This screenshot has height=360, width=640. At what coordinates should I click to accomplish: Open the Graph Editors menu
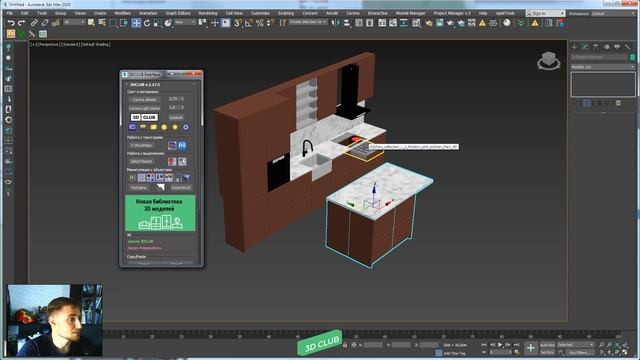coord(178,13)
